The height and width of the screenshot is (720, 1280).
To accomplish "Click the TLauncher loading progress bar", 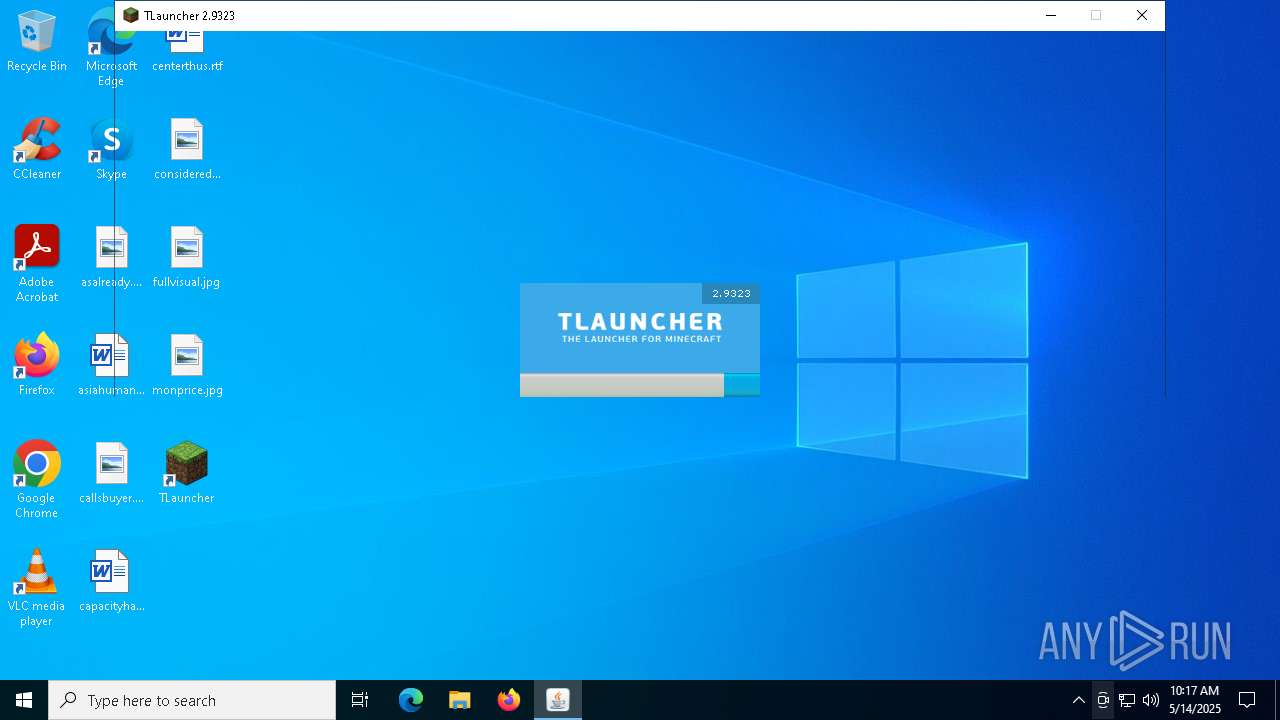I will click(x=640, y=385).
